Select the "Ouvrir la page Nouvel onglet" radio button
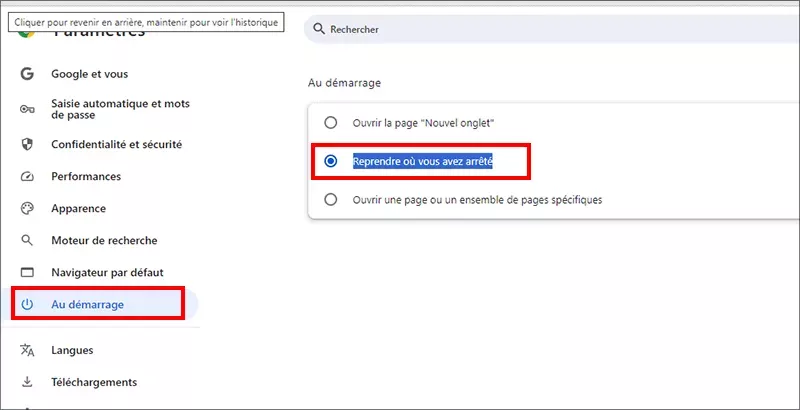This screenshot has height=410, width=800. 331,122
